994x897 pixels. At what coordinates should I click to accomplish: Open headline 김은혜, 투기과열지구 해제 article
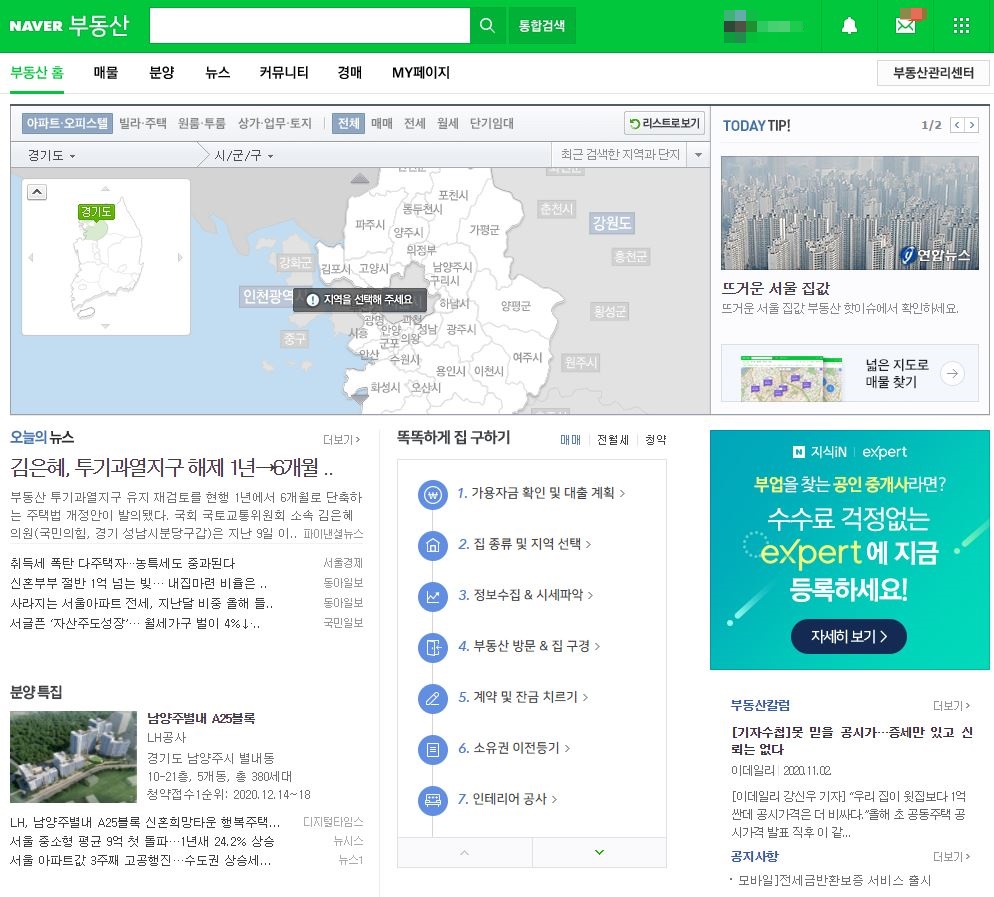pos(172,467)
